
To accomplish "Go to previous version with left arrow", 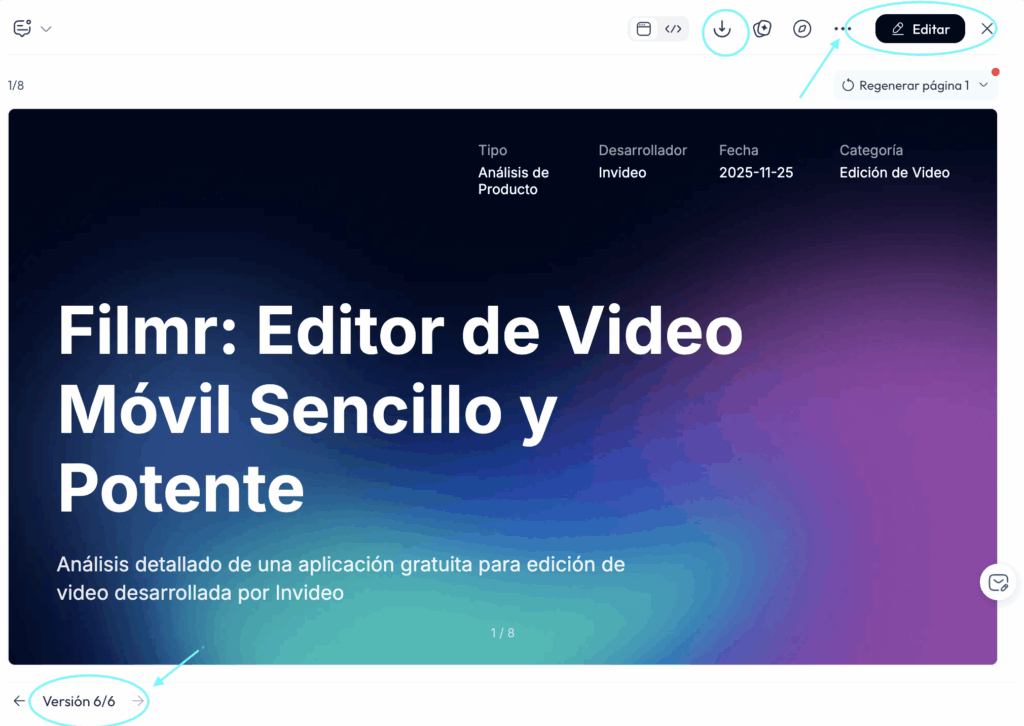I will click(19, 701).
